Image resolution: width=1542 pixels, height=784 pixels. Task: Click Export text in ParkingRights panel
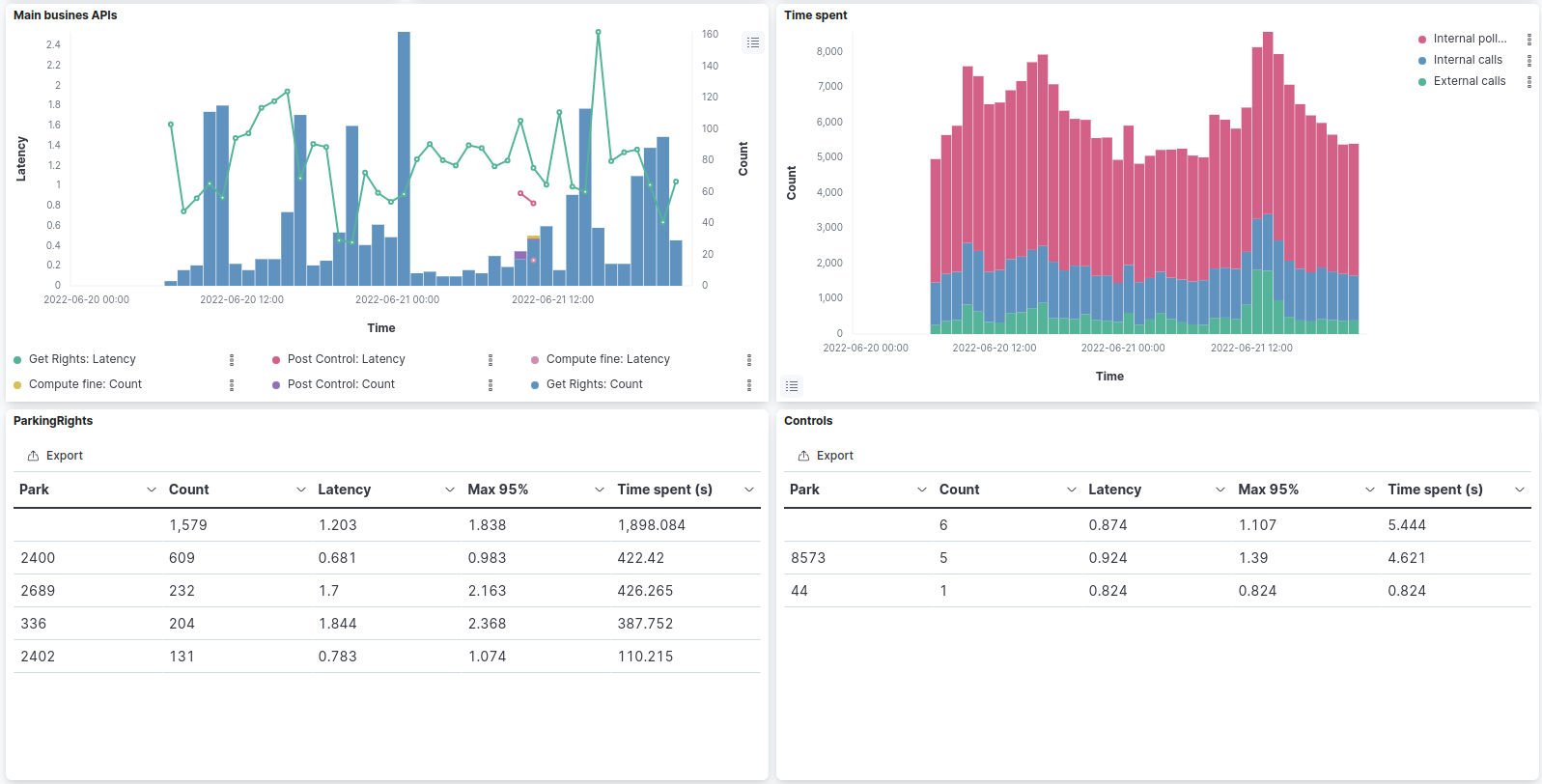[65, 456]
